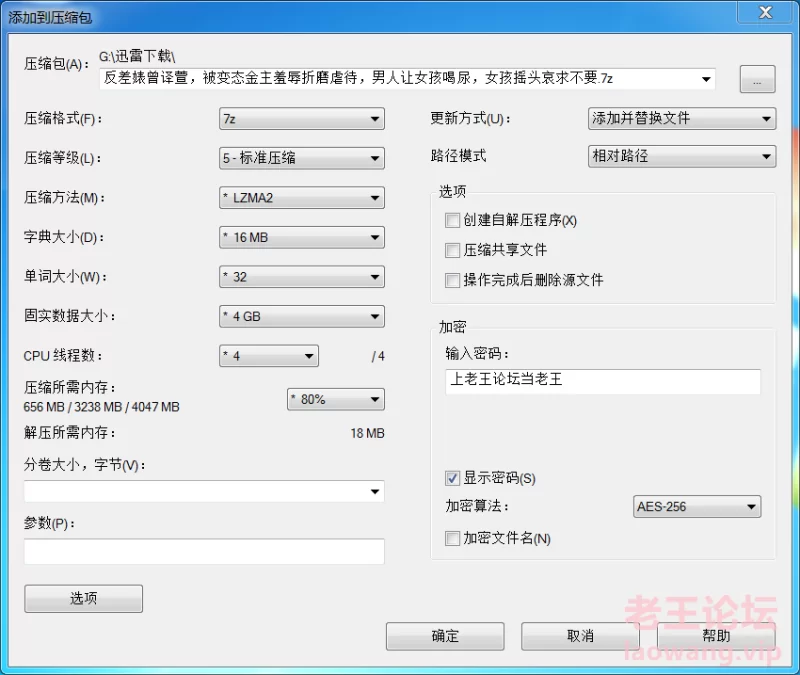This screenshot has height=675, width=800.
Task: Click the memory value 656 MB / 3238 MB / 4047 MB
Action: pos(102,407)
